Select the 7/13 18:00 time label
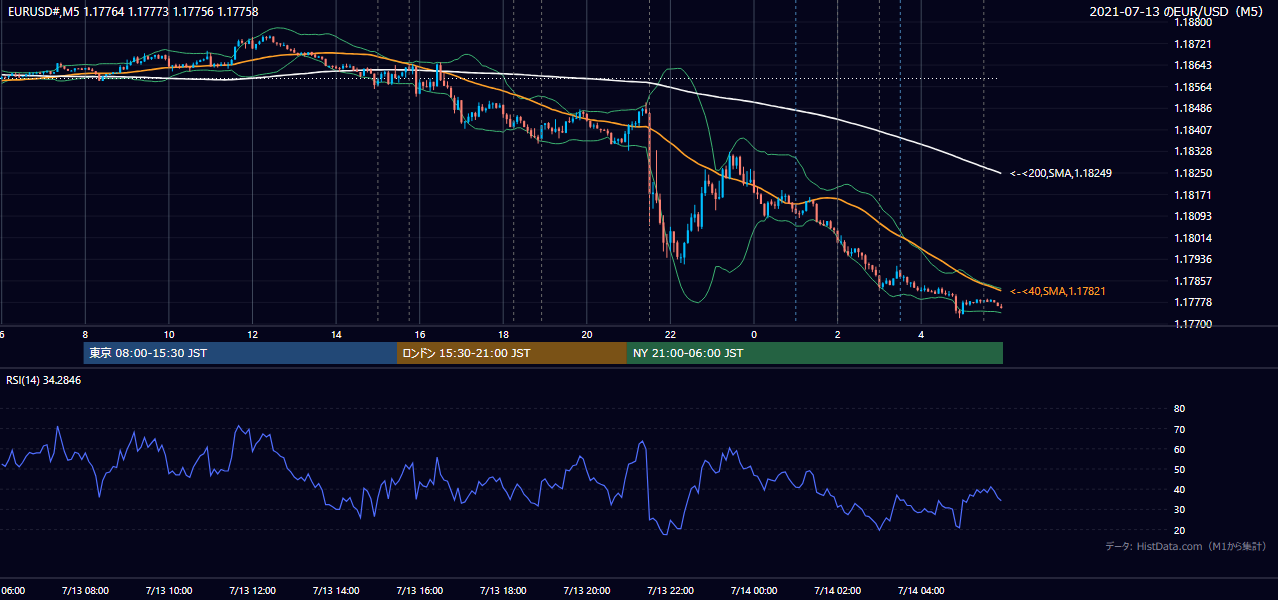This screenshot has width=1278, height=600. [x=503, y=590]
